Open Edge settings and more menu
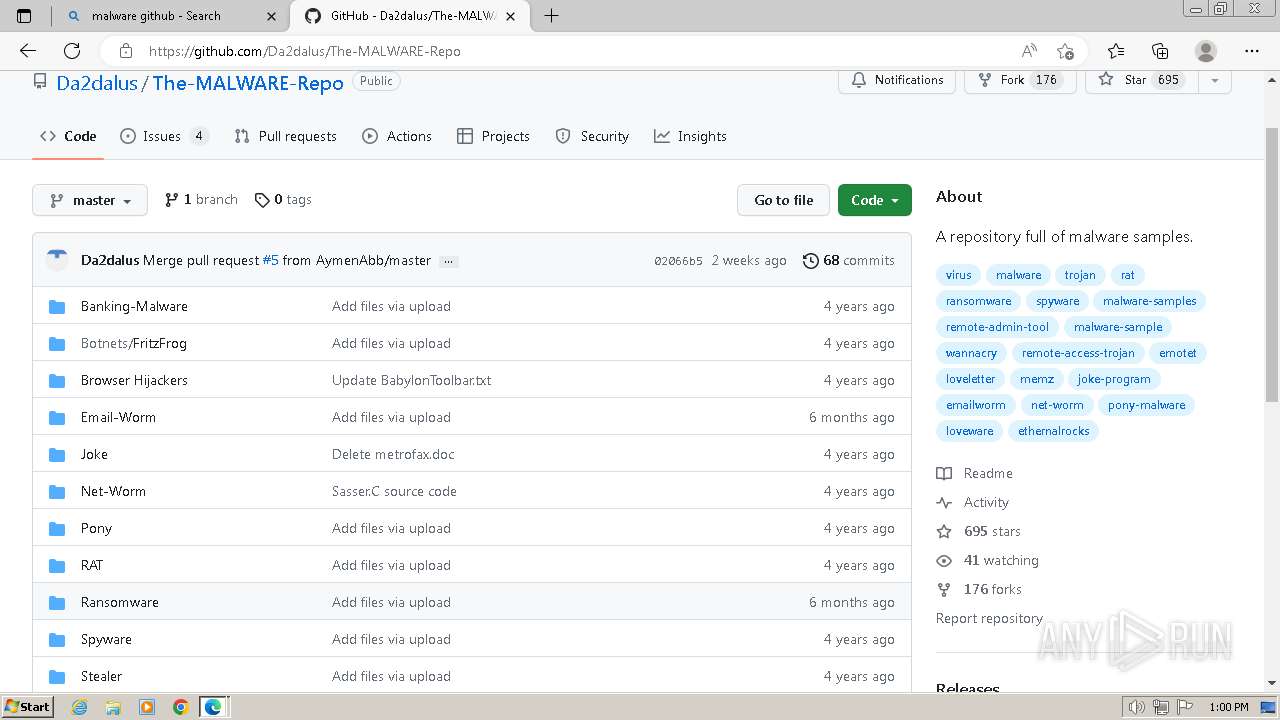The image size is (1280, 720). (x=1252, y=51)
